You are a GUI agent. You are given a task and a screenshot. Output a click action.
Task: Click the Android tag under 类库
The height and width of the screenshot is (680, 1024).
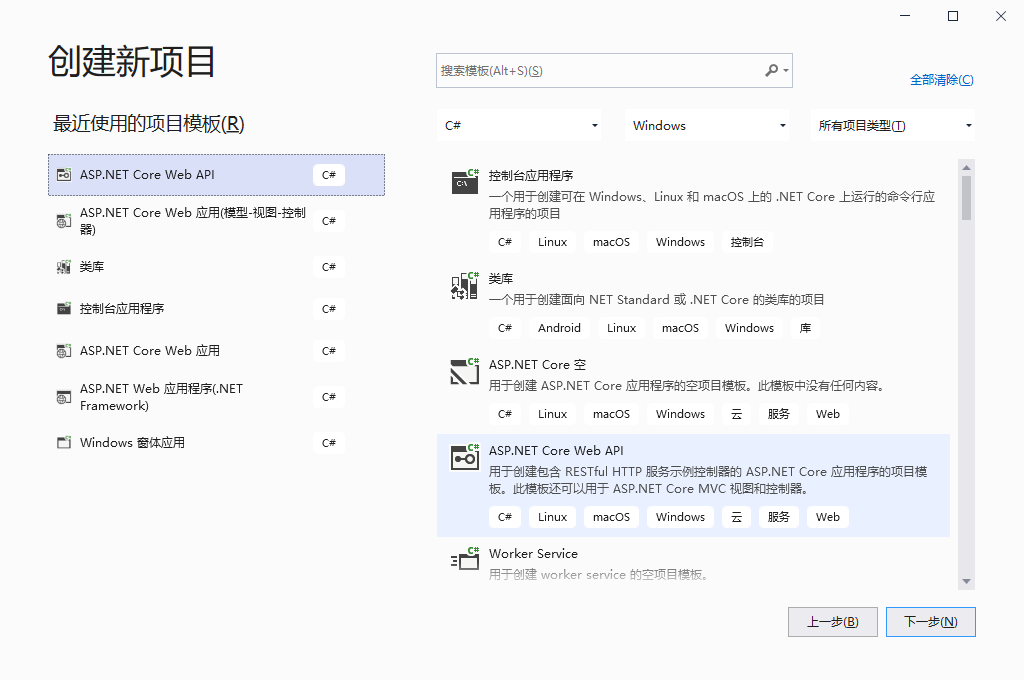pyautogui.click(x=559, y=328)
